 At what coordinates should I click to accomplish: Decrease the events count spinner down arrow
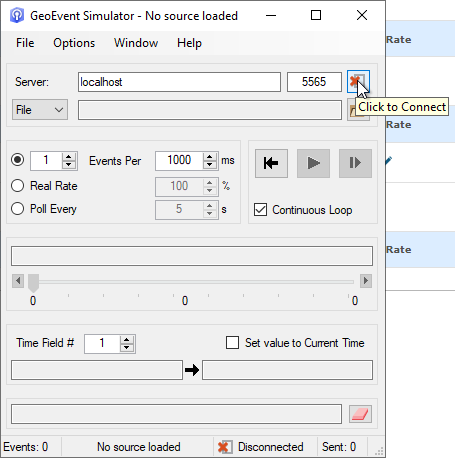(69, 165)
